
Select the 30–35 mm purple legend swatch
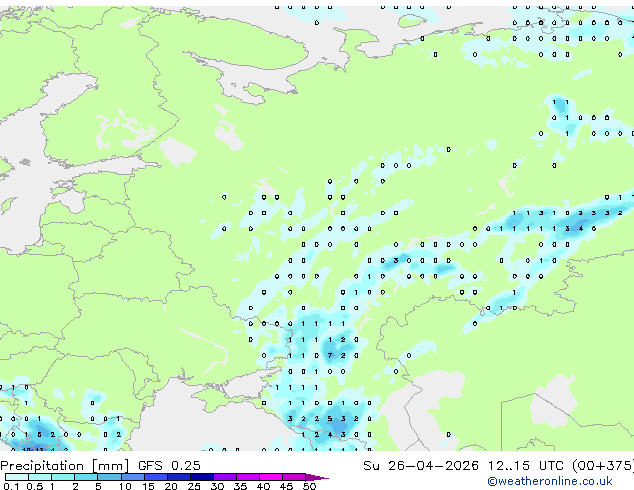[225, 477]
